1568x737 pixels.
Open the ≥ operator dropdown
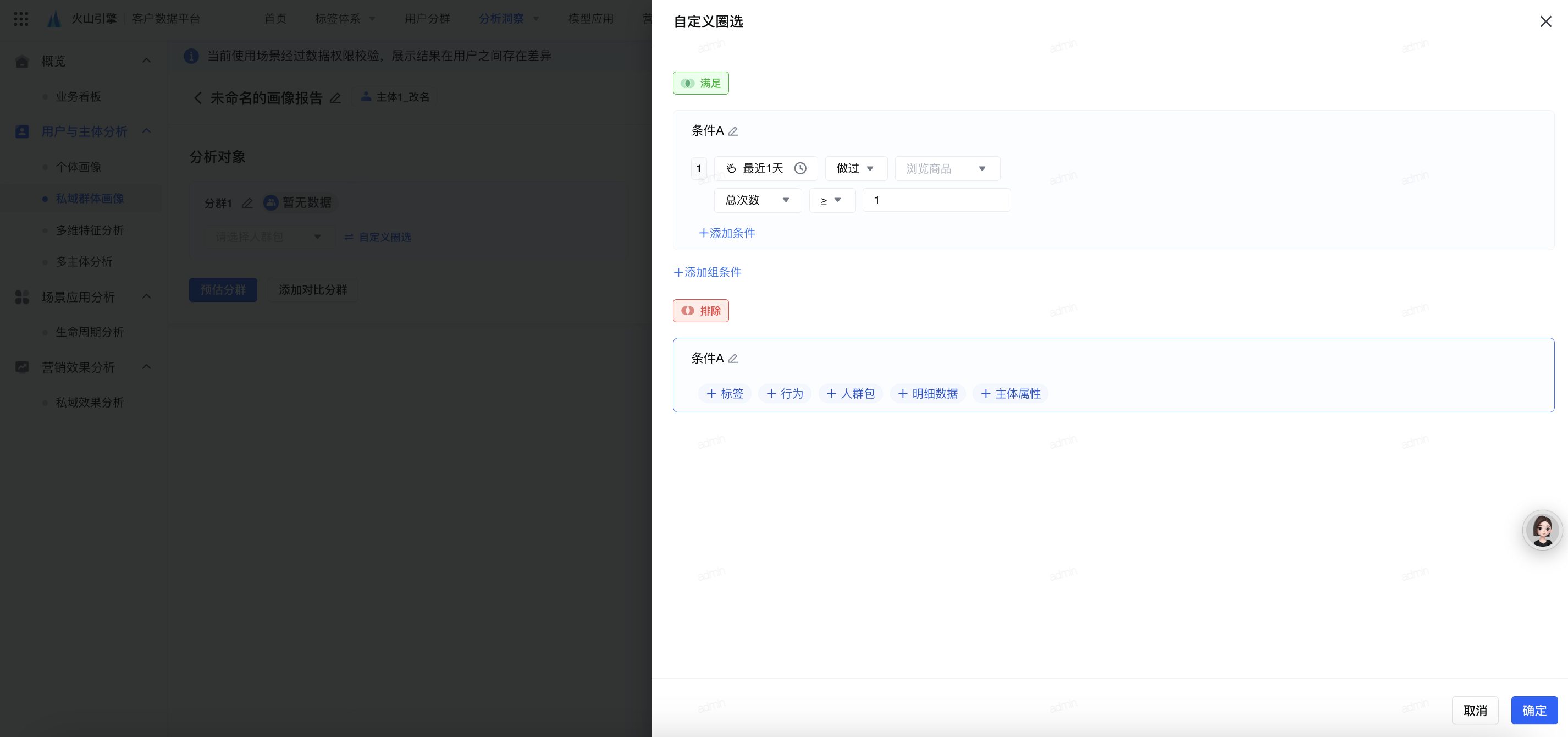point(831,200)
